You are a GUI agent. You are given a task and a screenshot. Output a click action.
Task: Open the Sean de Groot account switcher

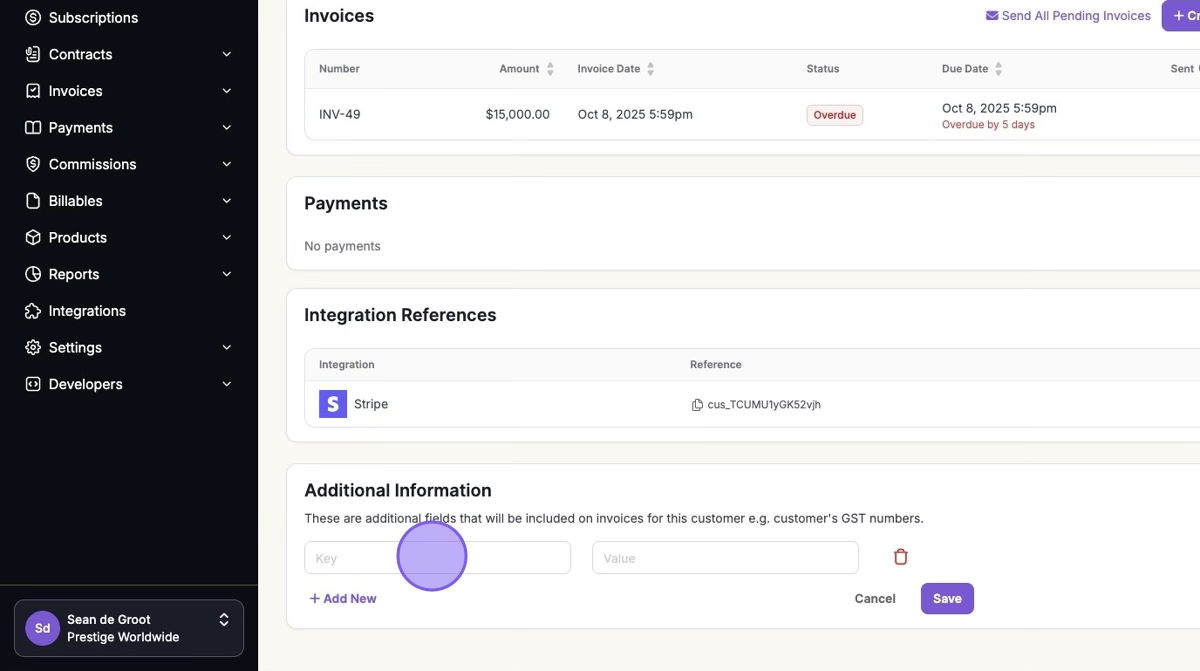tap(129, 628)
